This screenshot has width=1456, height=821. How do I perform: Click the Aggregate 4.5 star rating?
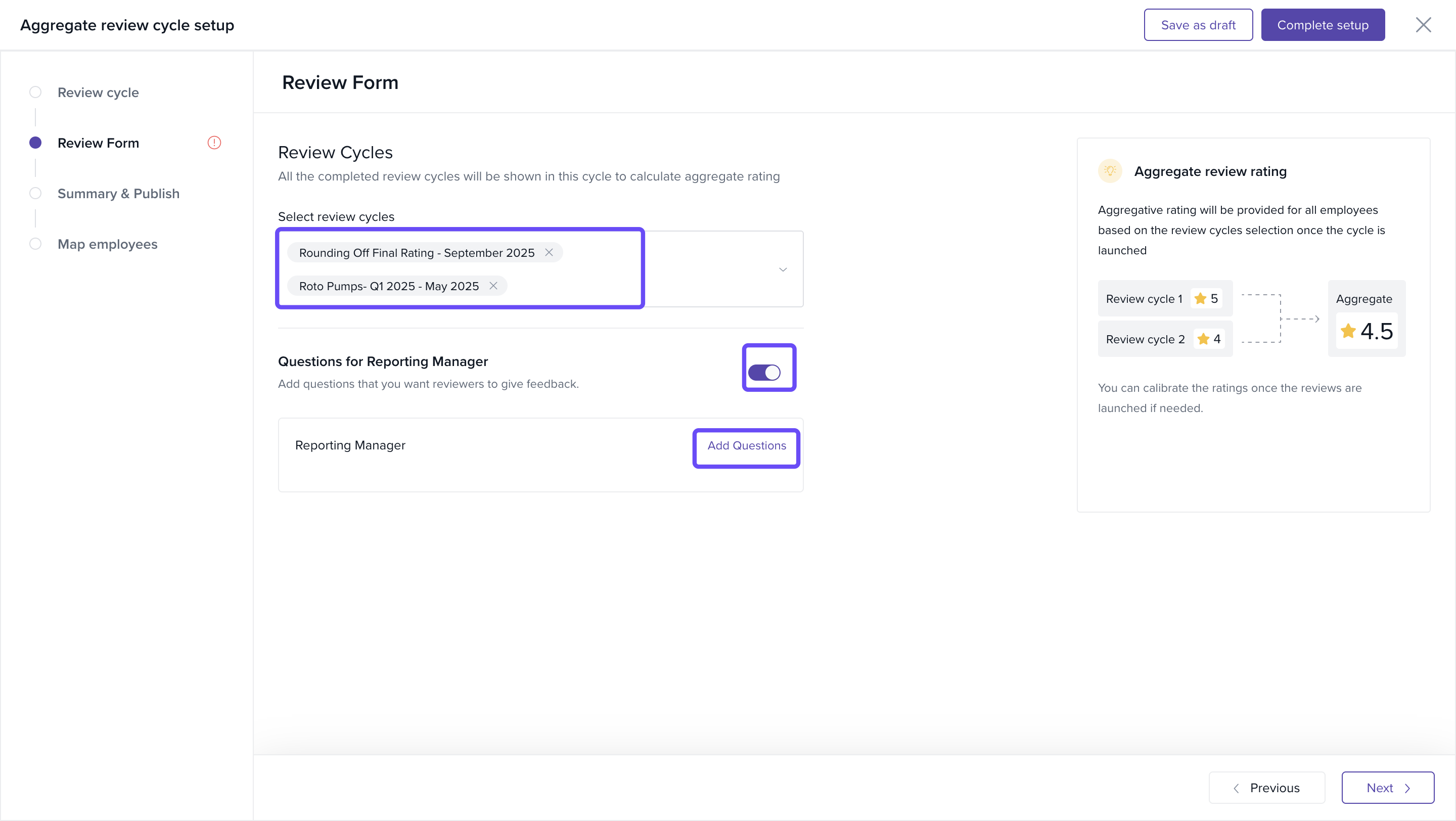click(x=1366, y=331)
